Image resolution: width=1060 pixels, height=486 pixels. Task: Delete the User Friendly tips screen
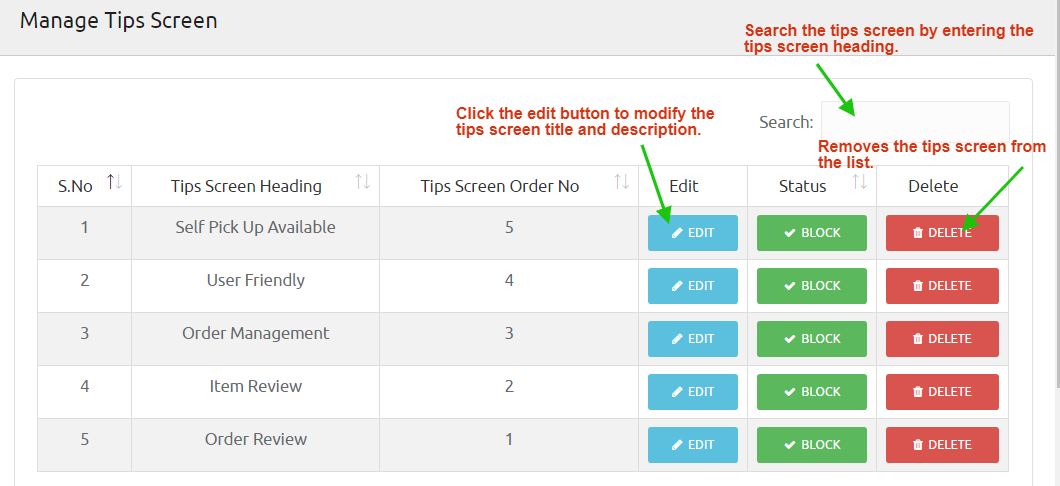[941, 286]
